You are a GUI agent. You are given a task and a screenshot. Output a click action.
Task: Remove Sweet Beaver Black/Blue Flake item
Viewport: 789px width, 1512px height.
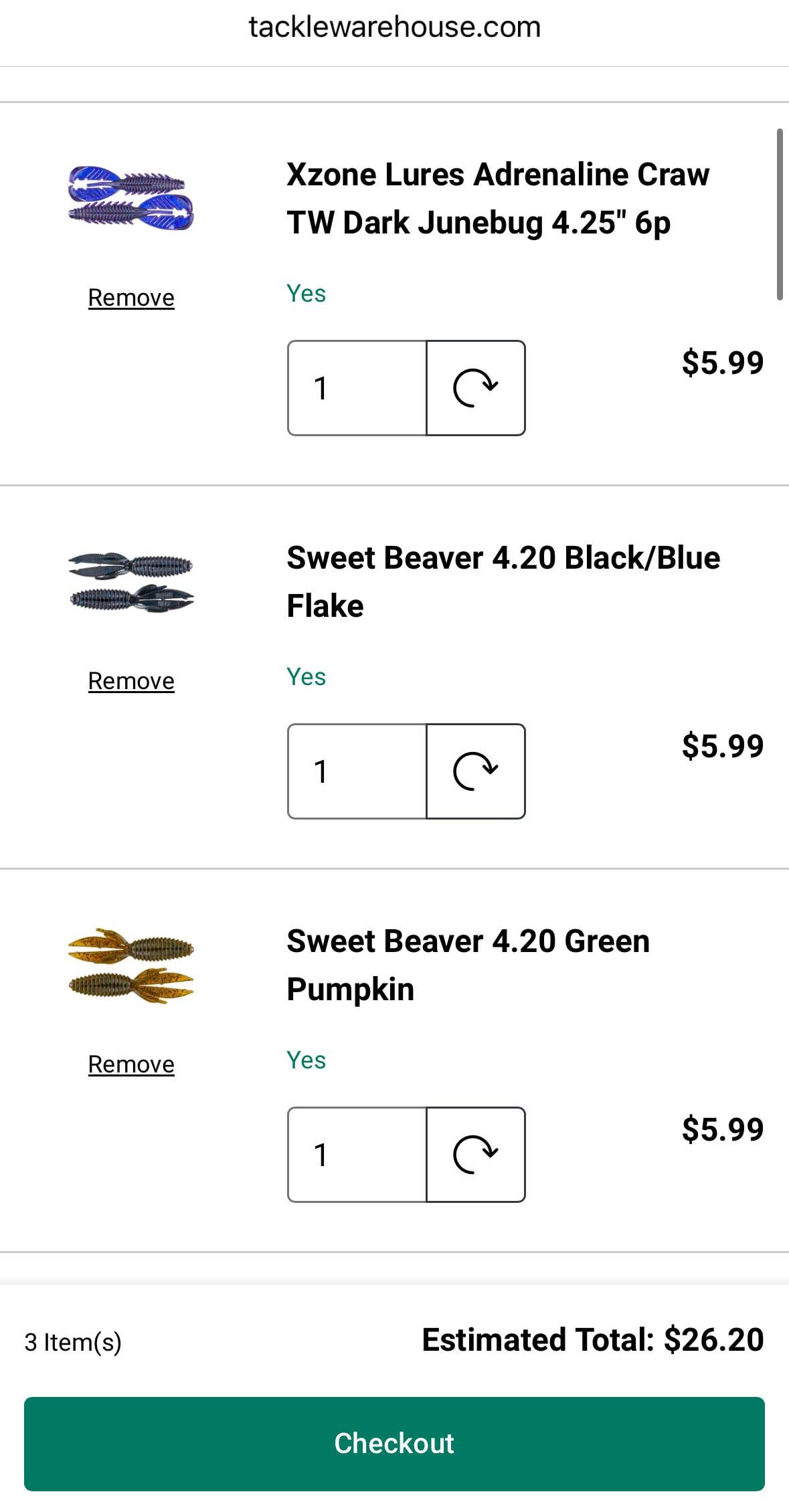131,681
